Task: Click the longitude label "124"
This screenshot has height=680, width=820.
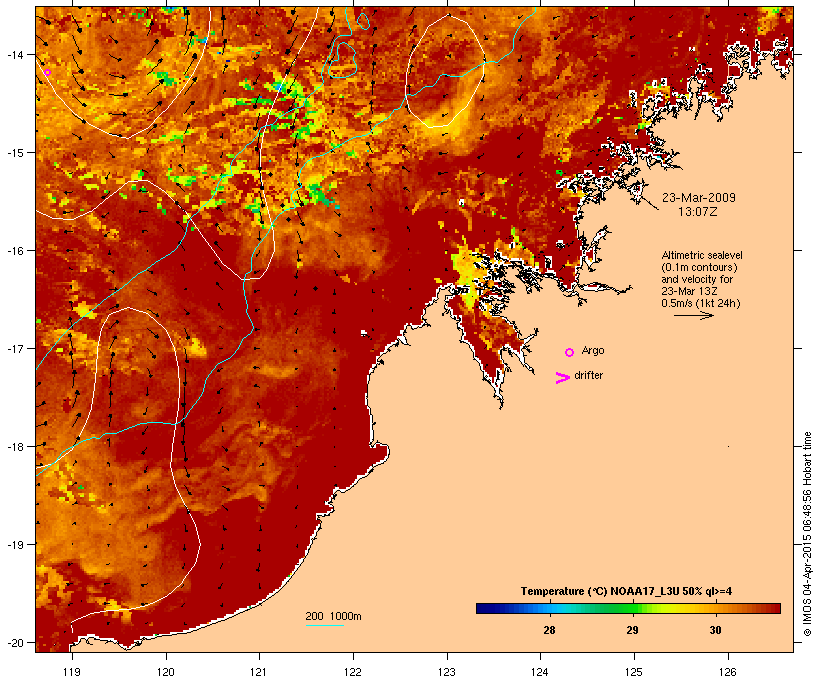Action: tap(541, 672)
